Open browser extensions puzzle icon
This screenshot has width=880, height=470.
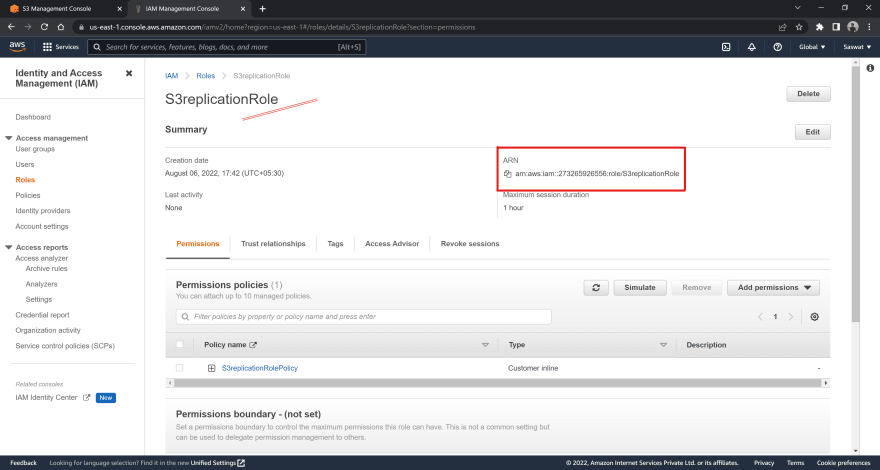pos(820,27)
